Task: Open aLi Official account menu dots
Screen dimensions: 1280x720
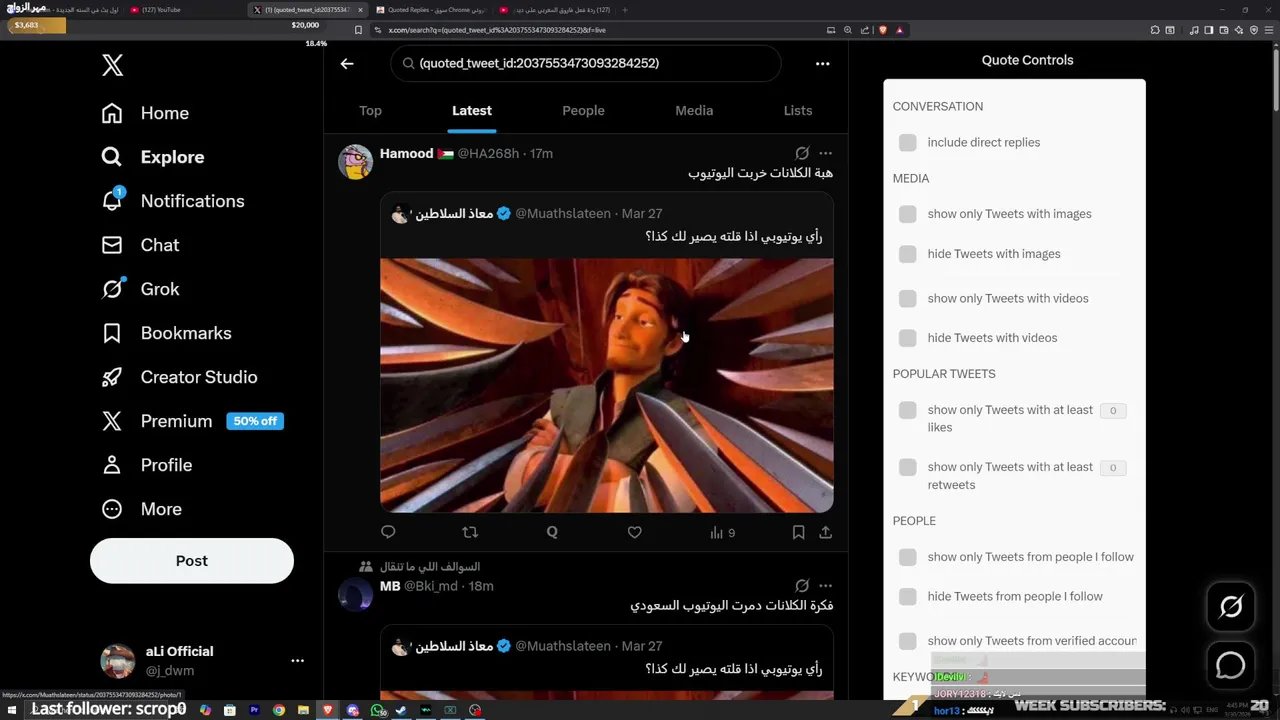Action: coord(297,661)
